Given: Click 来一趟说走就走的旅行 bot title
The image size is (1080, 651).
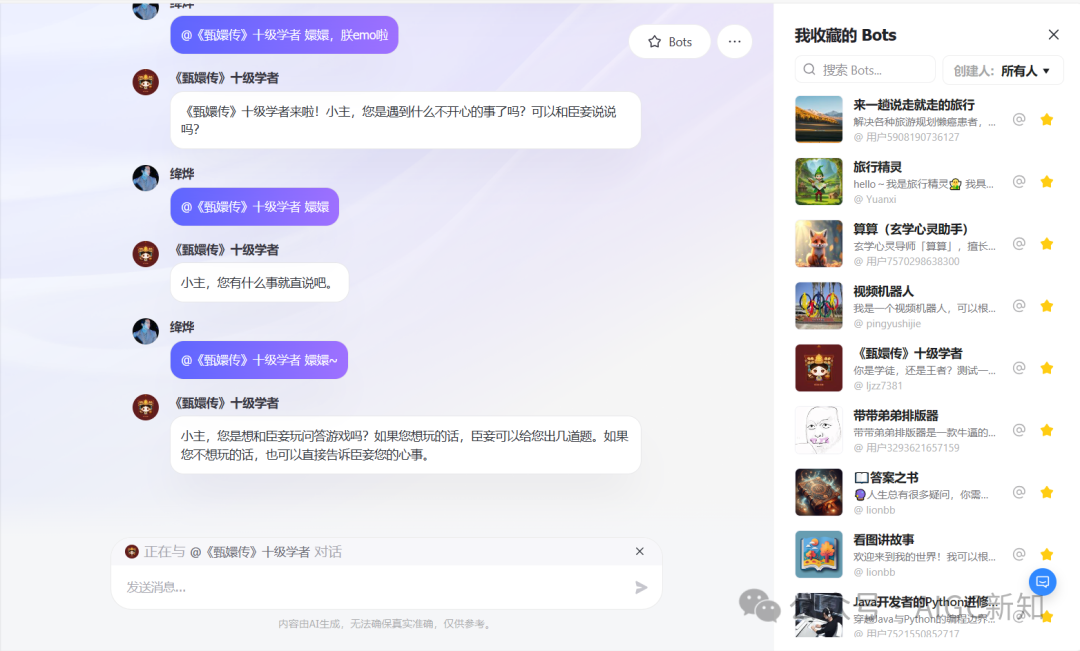Looking at the screenshot, I should click(913, 105).
